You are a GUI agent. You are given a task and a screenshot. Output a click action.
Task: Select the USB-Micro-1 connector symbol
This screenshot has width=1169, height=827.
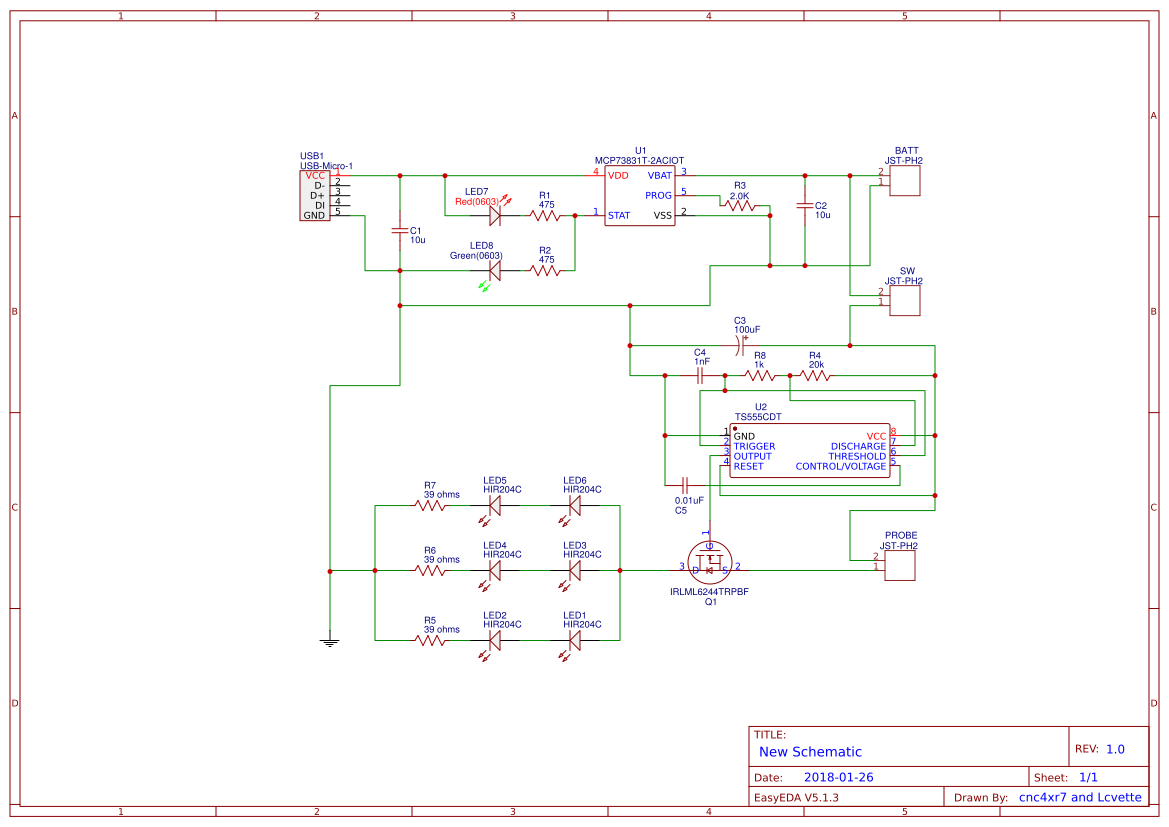click(x=314, y=196)
